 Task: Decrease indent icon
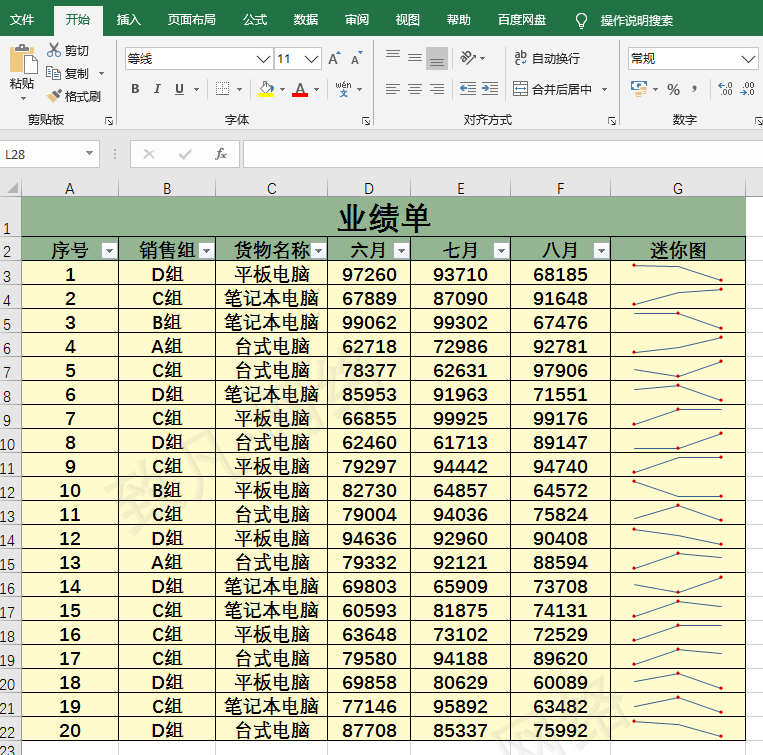pos(468,89)
